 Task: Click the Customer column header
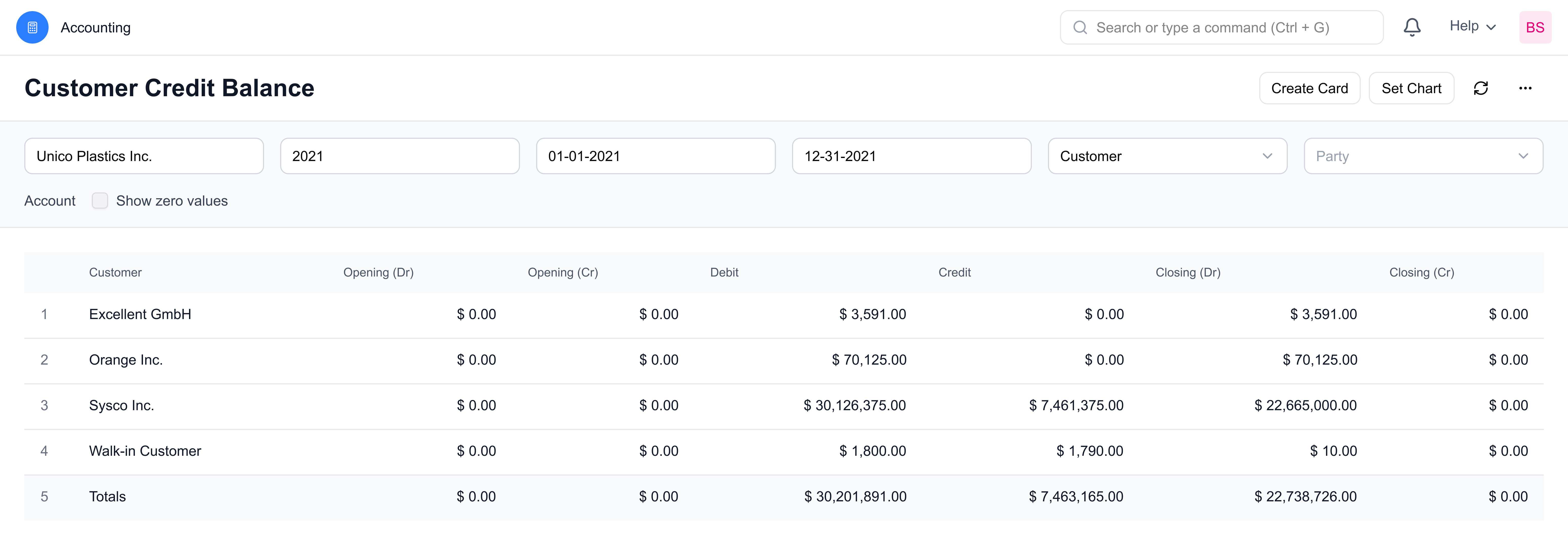(115, 272)
